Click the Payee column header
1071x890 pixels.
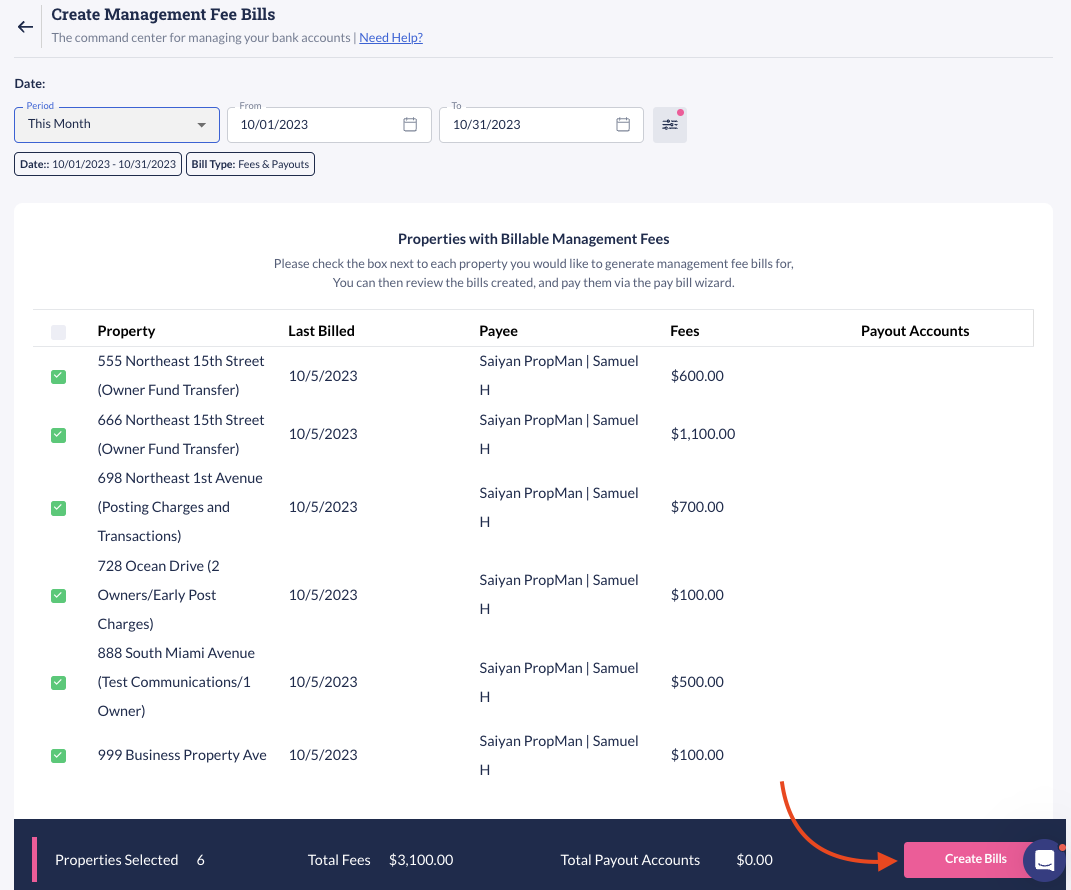click(x=498, y=331)
